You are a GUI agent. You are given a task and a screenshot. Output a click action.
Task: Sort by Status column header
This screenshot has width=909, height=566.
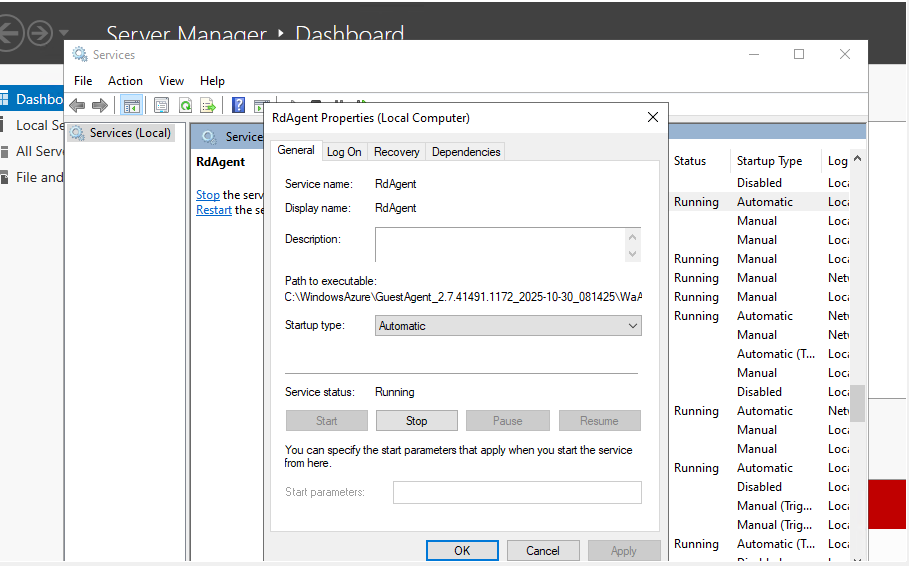click(x=690, y=161)
